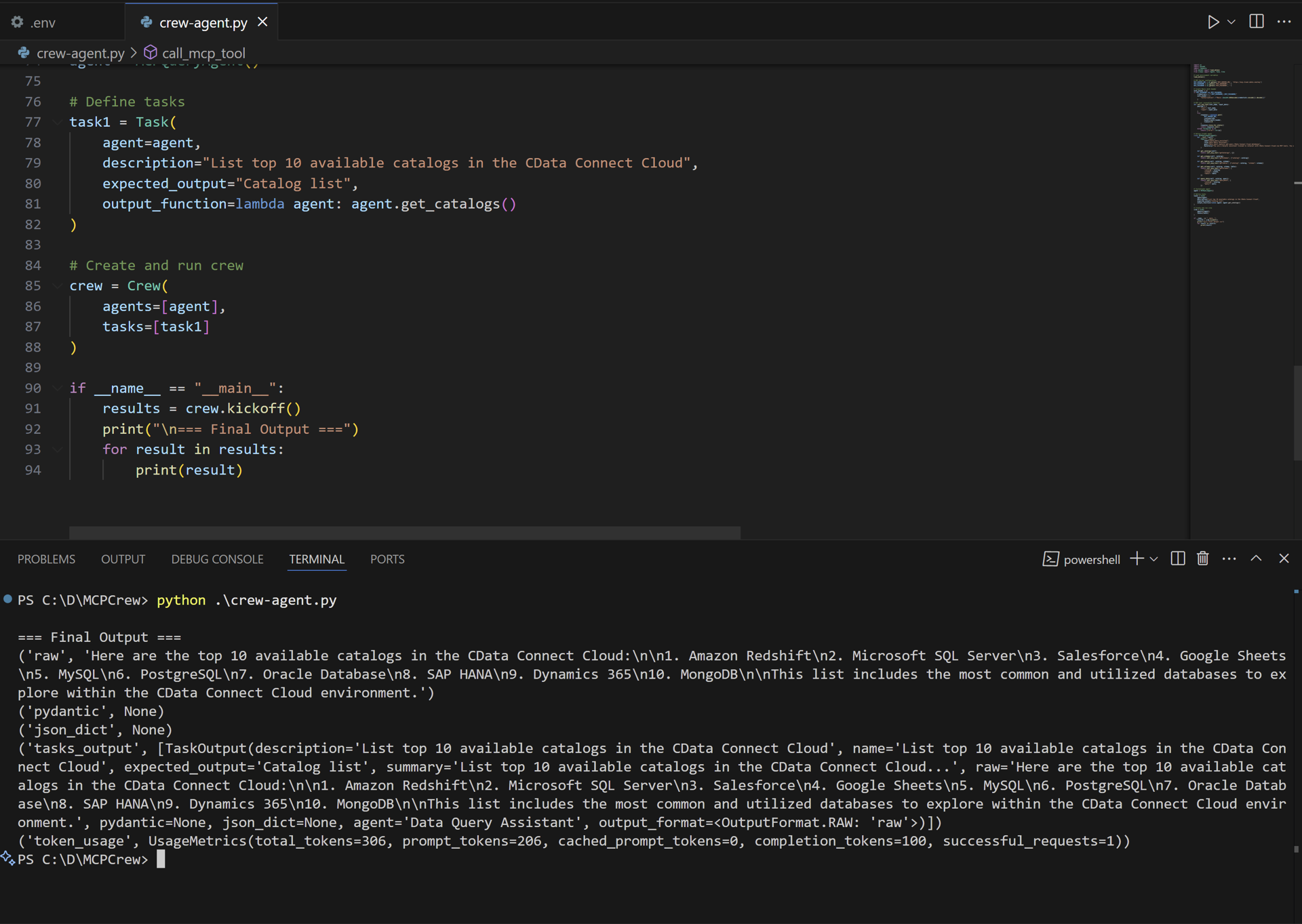Run the crew-agent.py Python file

tap(1214, 22)
